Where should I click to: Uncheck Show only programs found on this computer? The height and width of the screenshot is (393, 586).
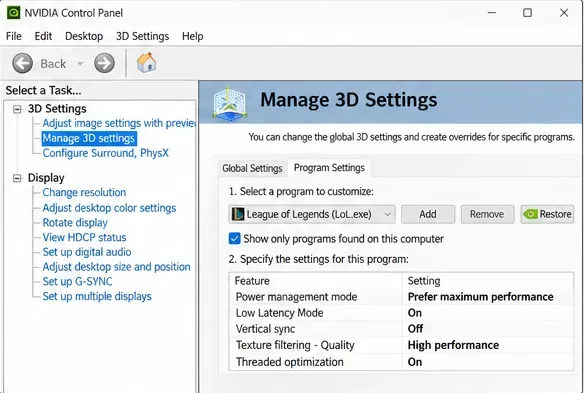tap(234, 238)
